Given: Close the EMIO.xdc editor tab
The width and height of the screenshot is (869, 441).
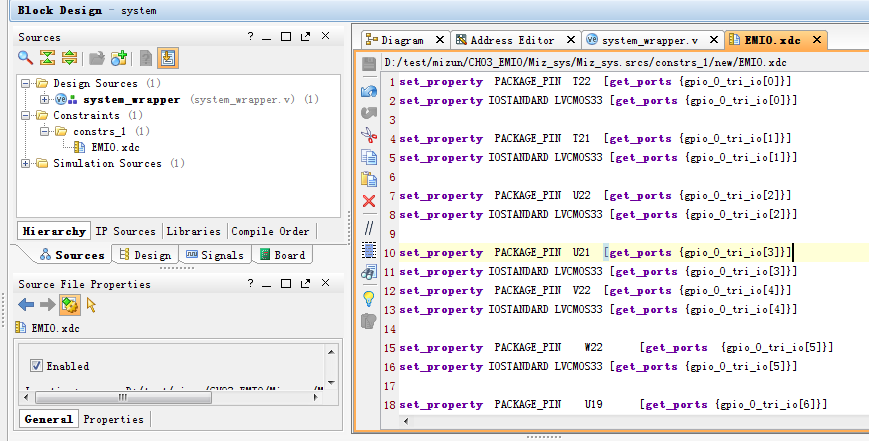Looking at the screenshot, I should (816, 40).
